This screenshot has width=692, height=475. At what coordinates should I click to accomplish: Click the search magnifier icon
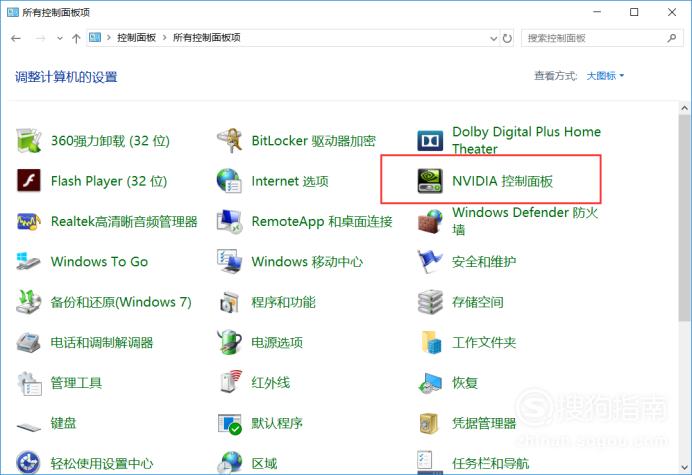coord(672,38)
